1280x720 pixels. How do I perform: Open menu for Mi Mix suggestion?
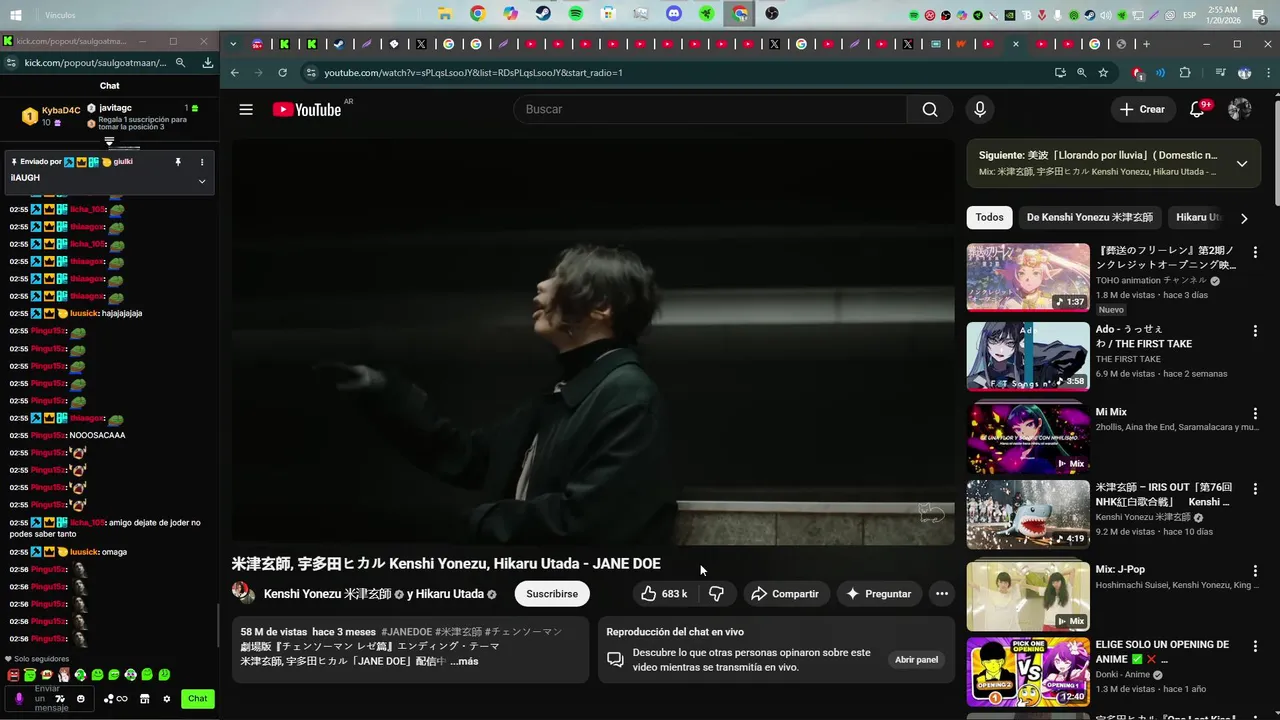1255,413
